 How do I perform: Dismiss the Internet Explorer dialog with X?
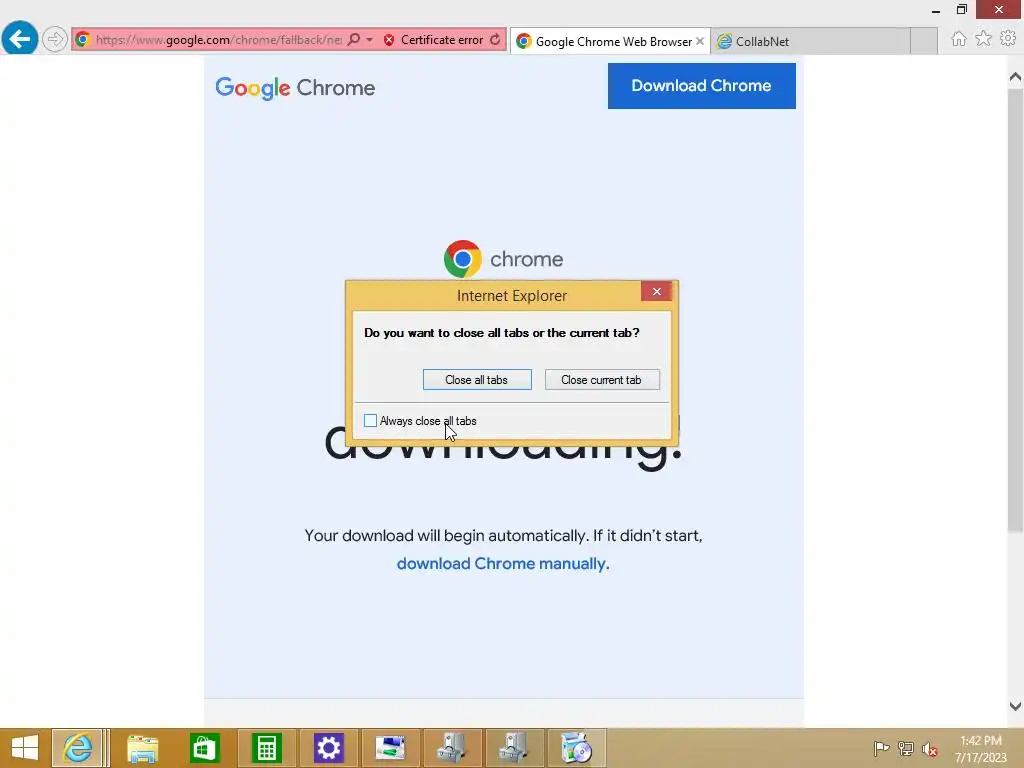pos(656,291)
